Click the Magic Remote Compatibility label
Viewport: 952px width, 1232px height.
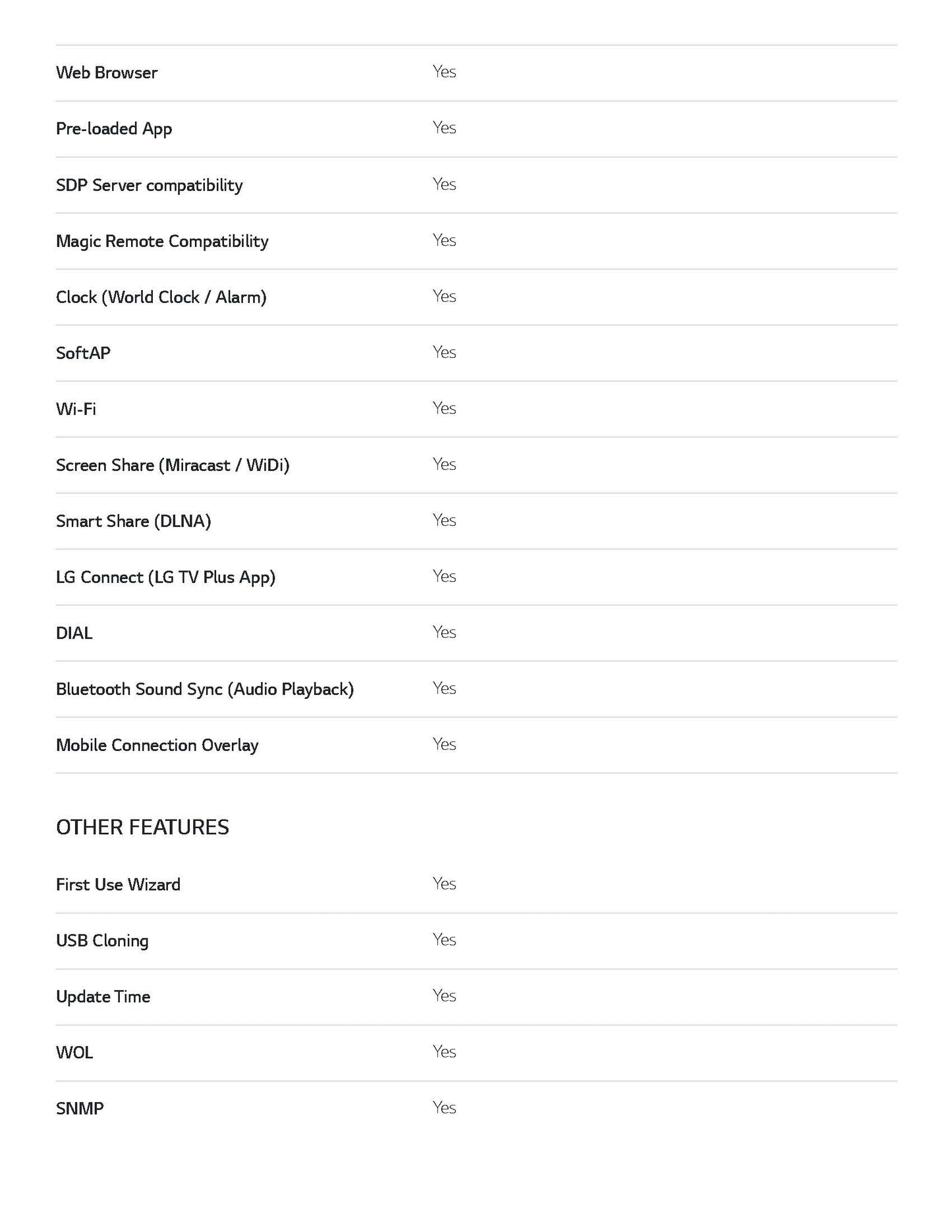[x=162, y=241]
